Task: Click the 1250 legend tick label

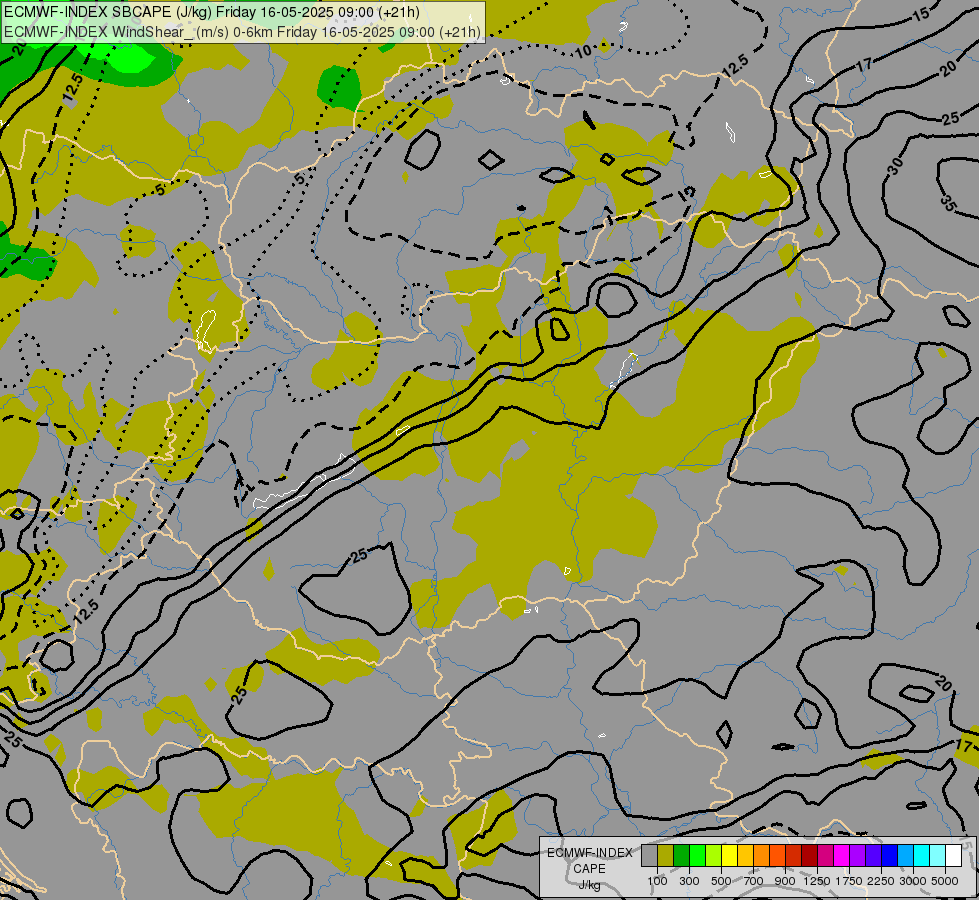Action: 817,881
